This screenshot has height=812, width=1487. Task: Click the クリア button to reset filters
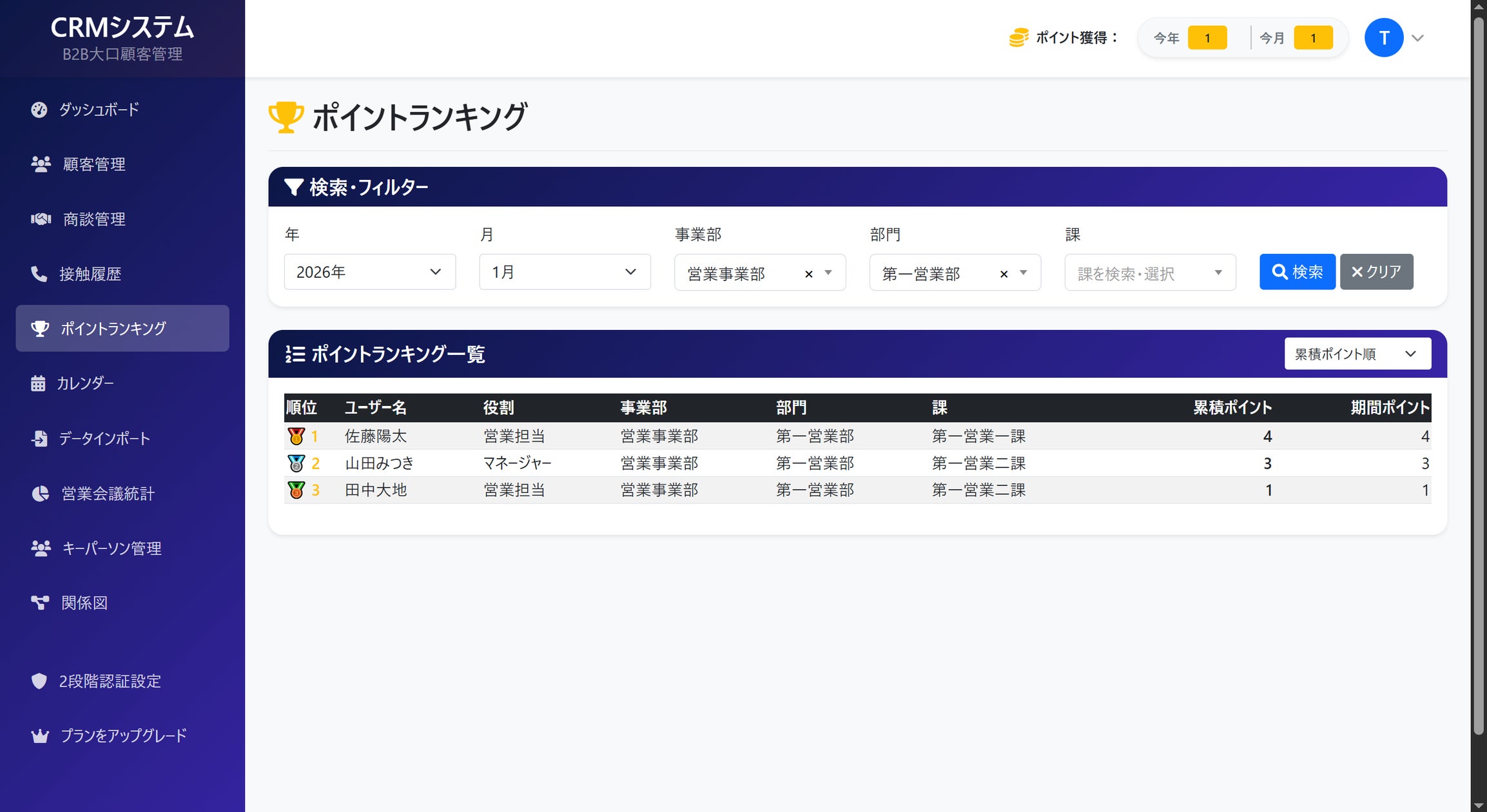point(1376,271)
